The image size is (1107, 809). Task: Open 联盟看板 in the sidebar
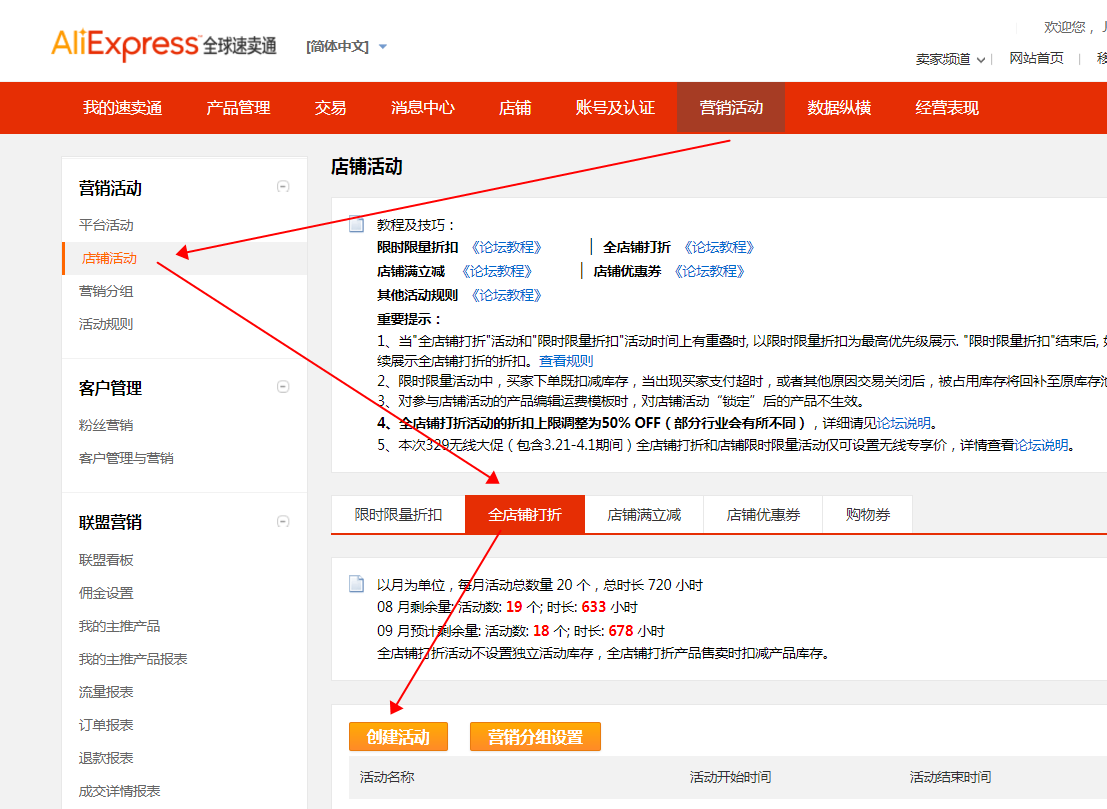click(106, 560)
